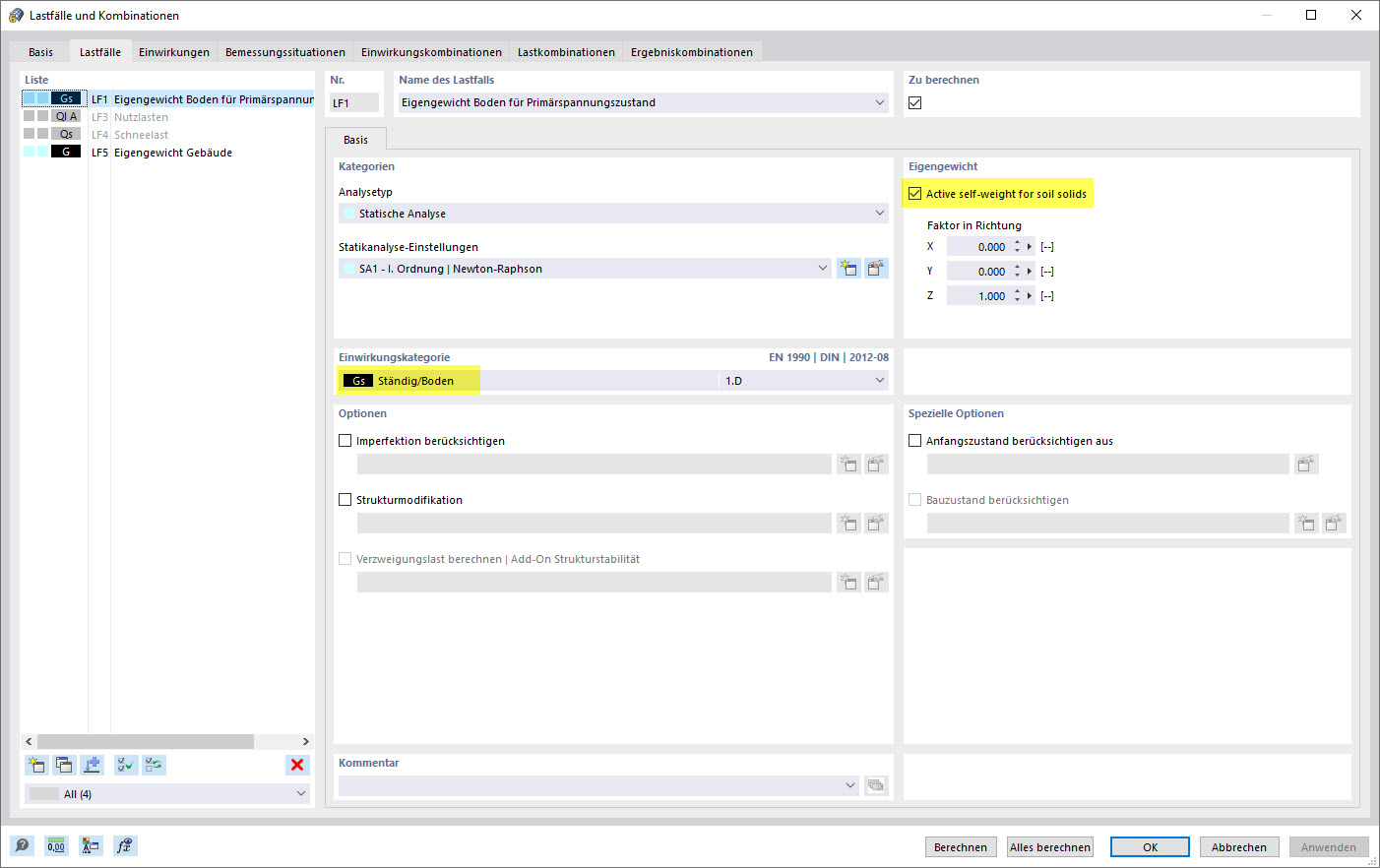Image resolution: width=1380 pixels, height=868 pixels.
Task: Check Verzweigungslast berechnen option
Action: pos(345,559)
